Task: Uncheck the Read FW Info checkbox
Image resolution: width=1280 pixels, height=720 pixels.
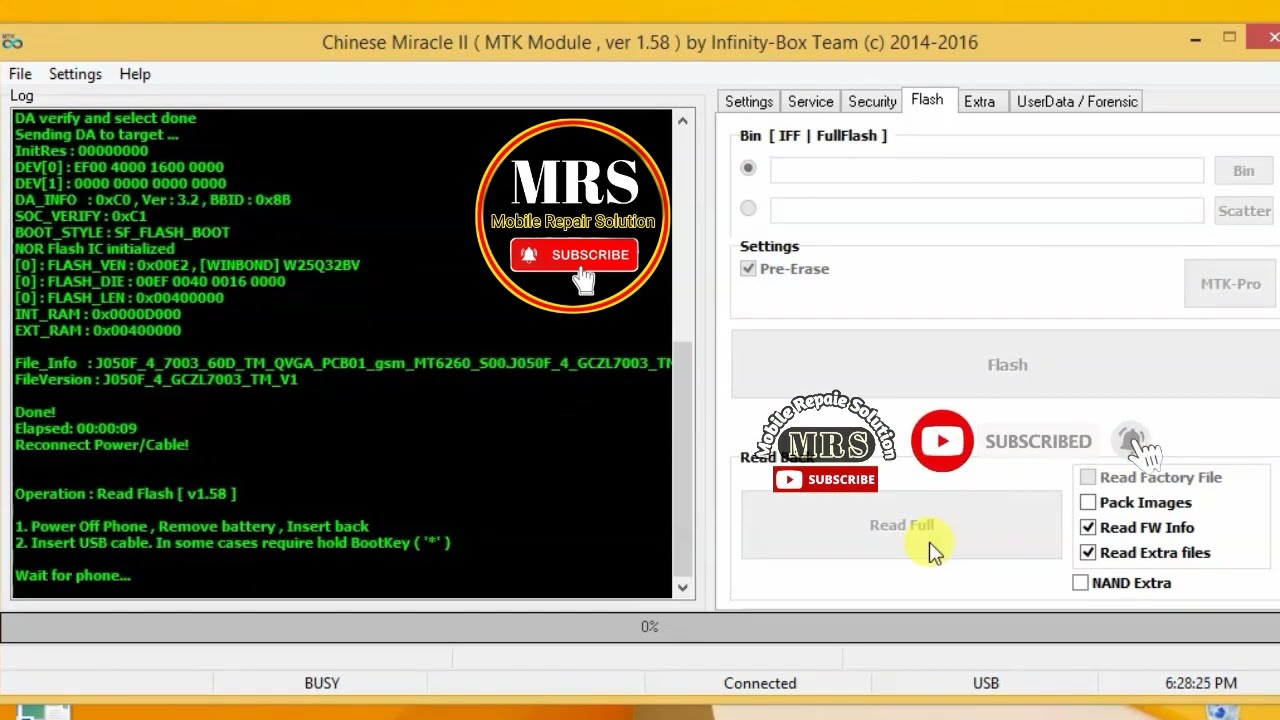Action: click(x=1088, y=528)
